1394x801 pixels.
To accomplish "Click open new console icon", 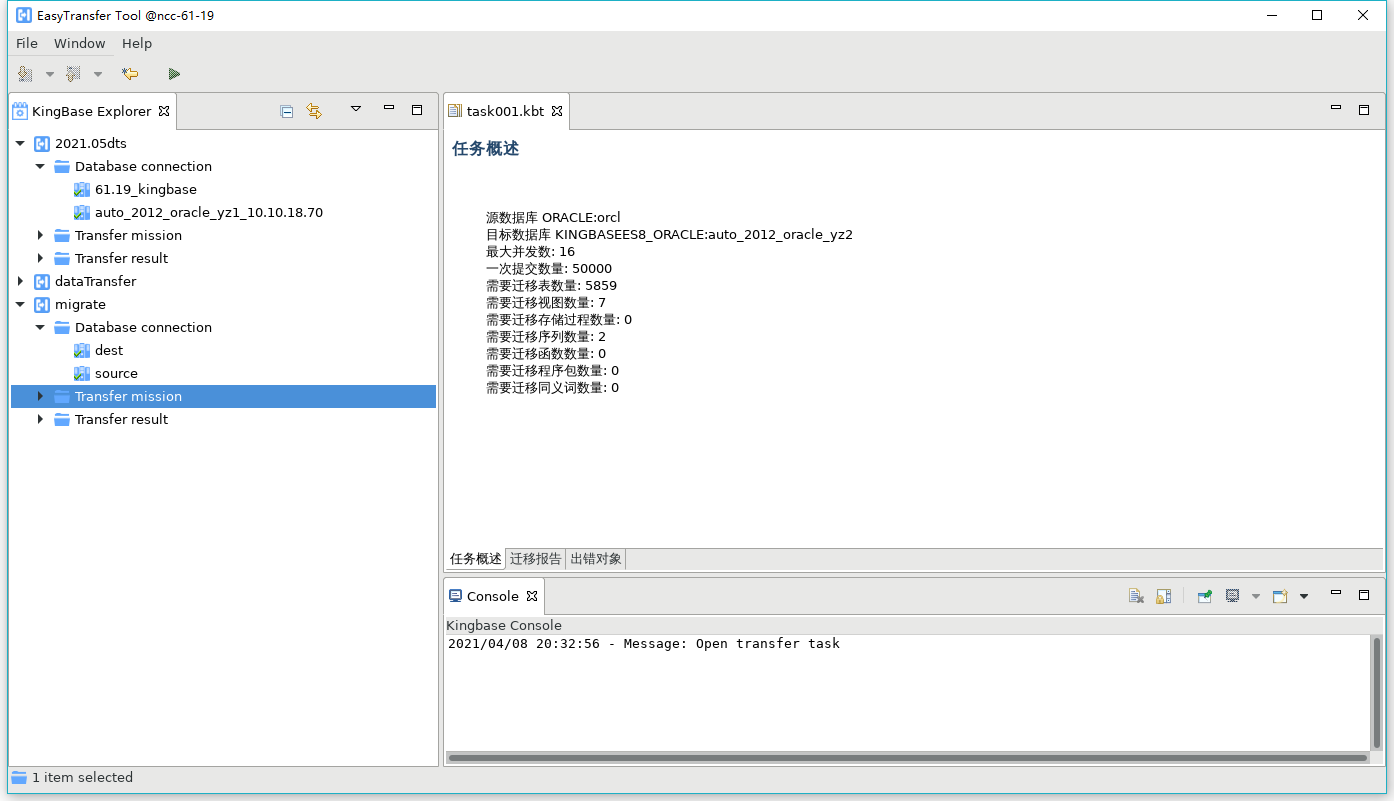I will click(1280, 596).
